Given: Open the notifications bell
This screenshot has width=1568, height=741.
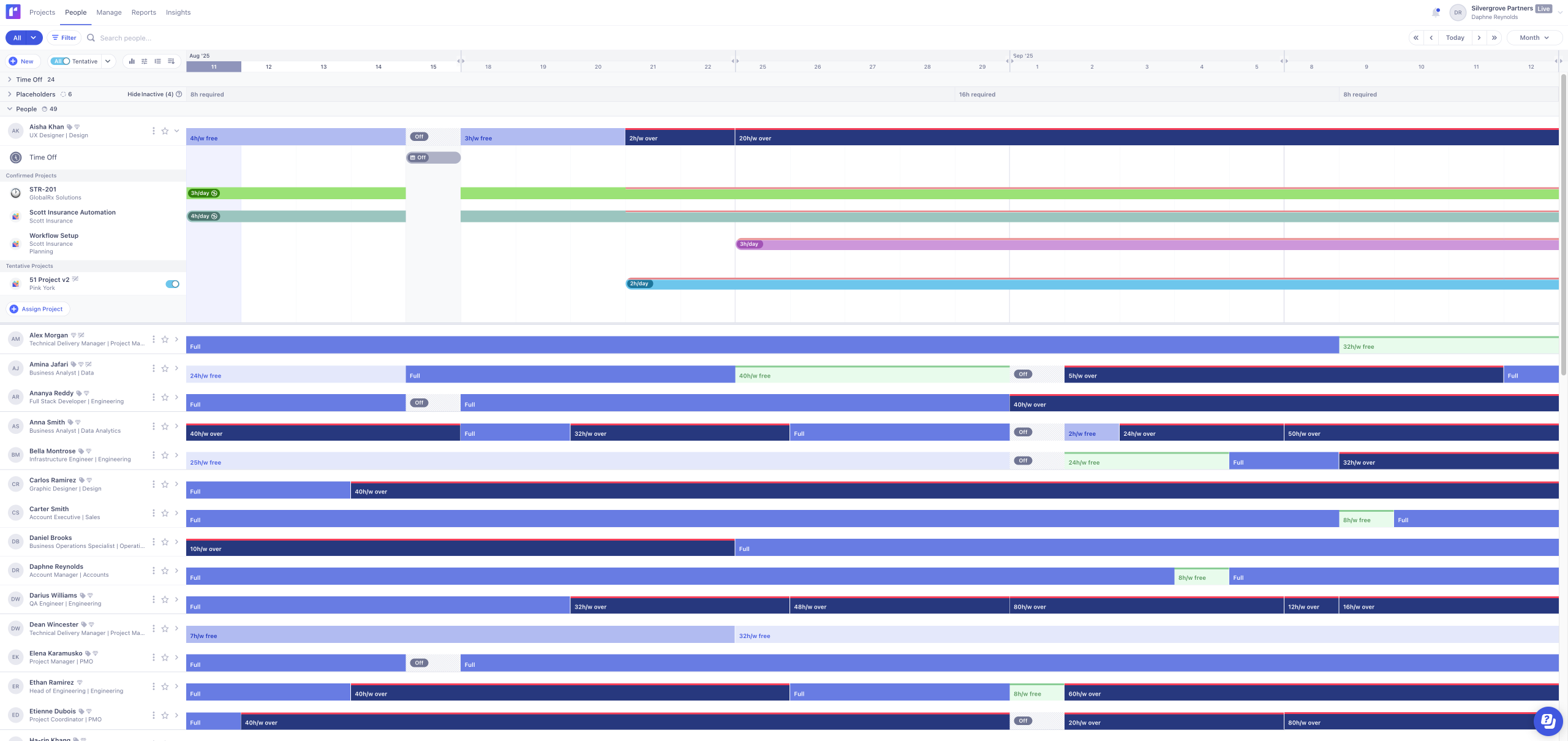Looking at the screenshot, I should click(1436, 12).
